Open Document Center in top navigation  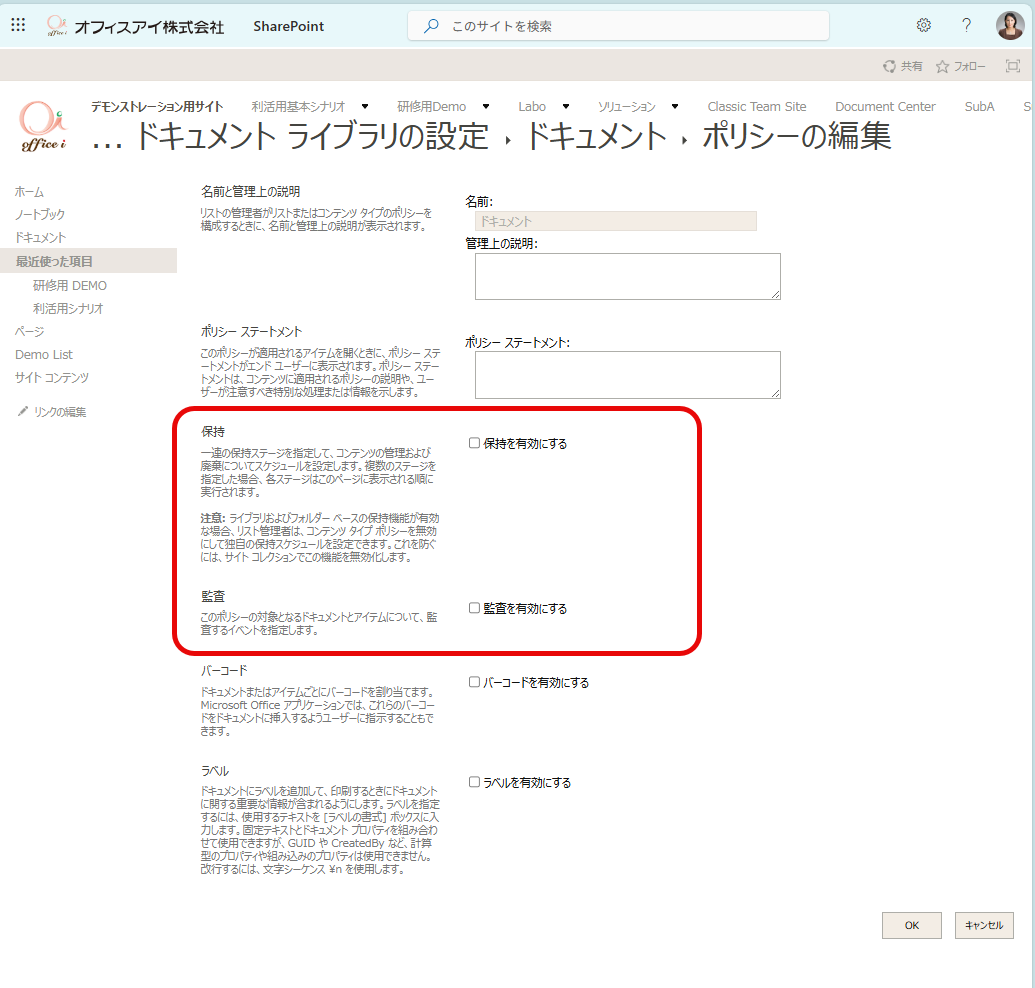pos(885,107)
